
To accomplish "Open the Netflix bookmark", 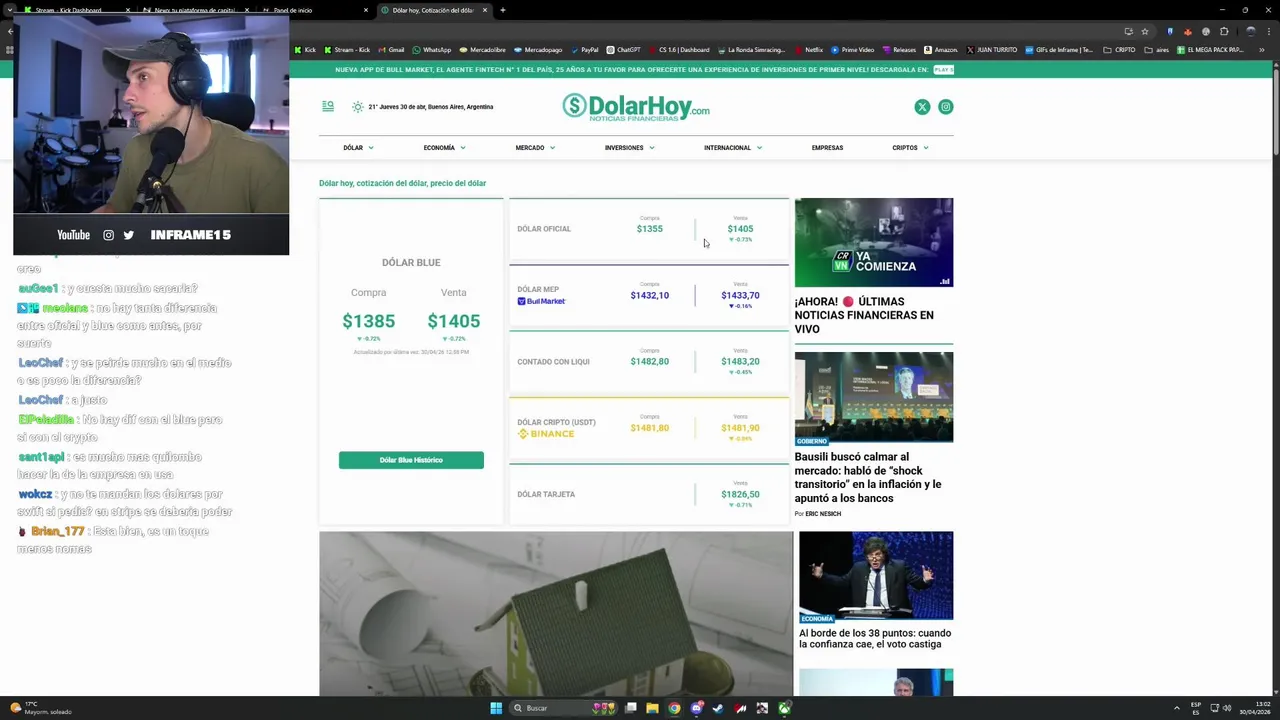I will [808, 49].
